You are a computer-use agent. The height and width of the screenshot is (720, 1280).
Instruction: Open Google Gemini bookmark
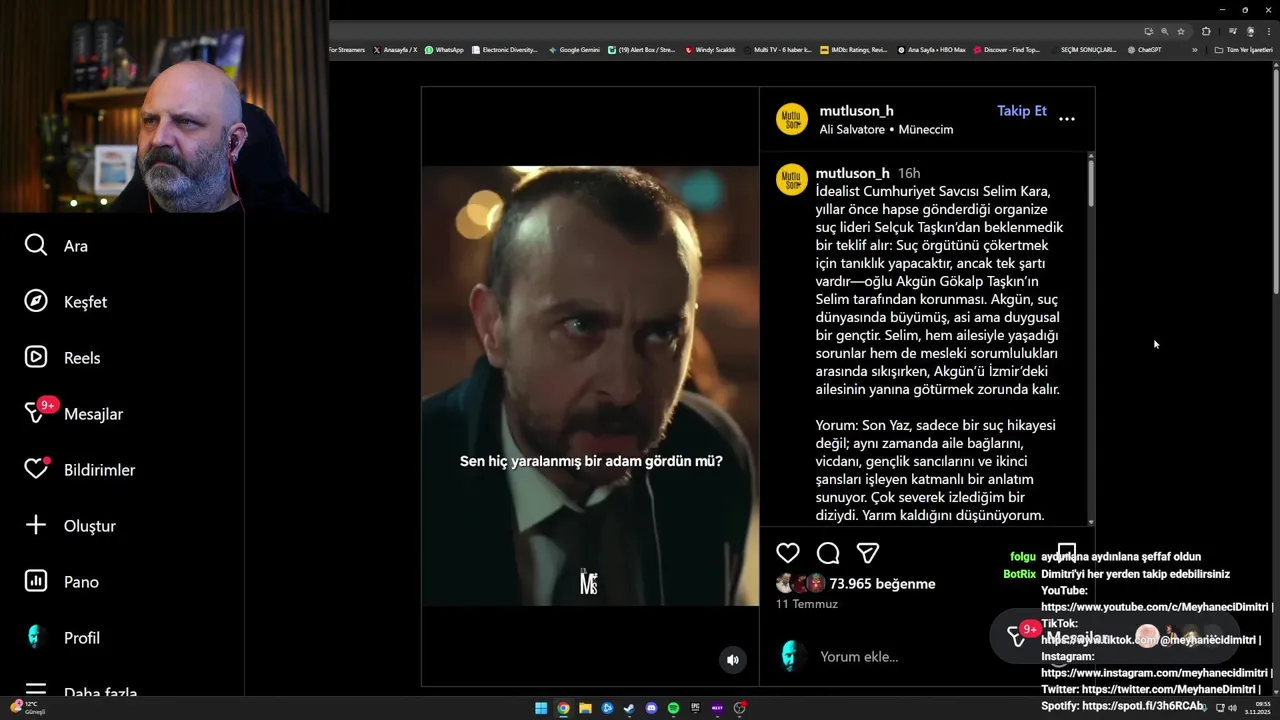point(574,50)
